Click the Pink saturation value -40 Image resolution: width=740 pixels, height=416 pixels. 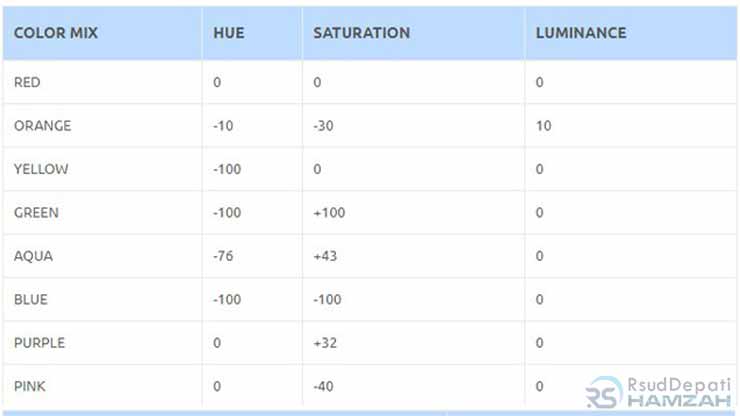[323, 386]
